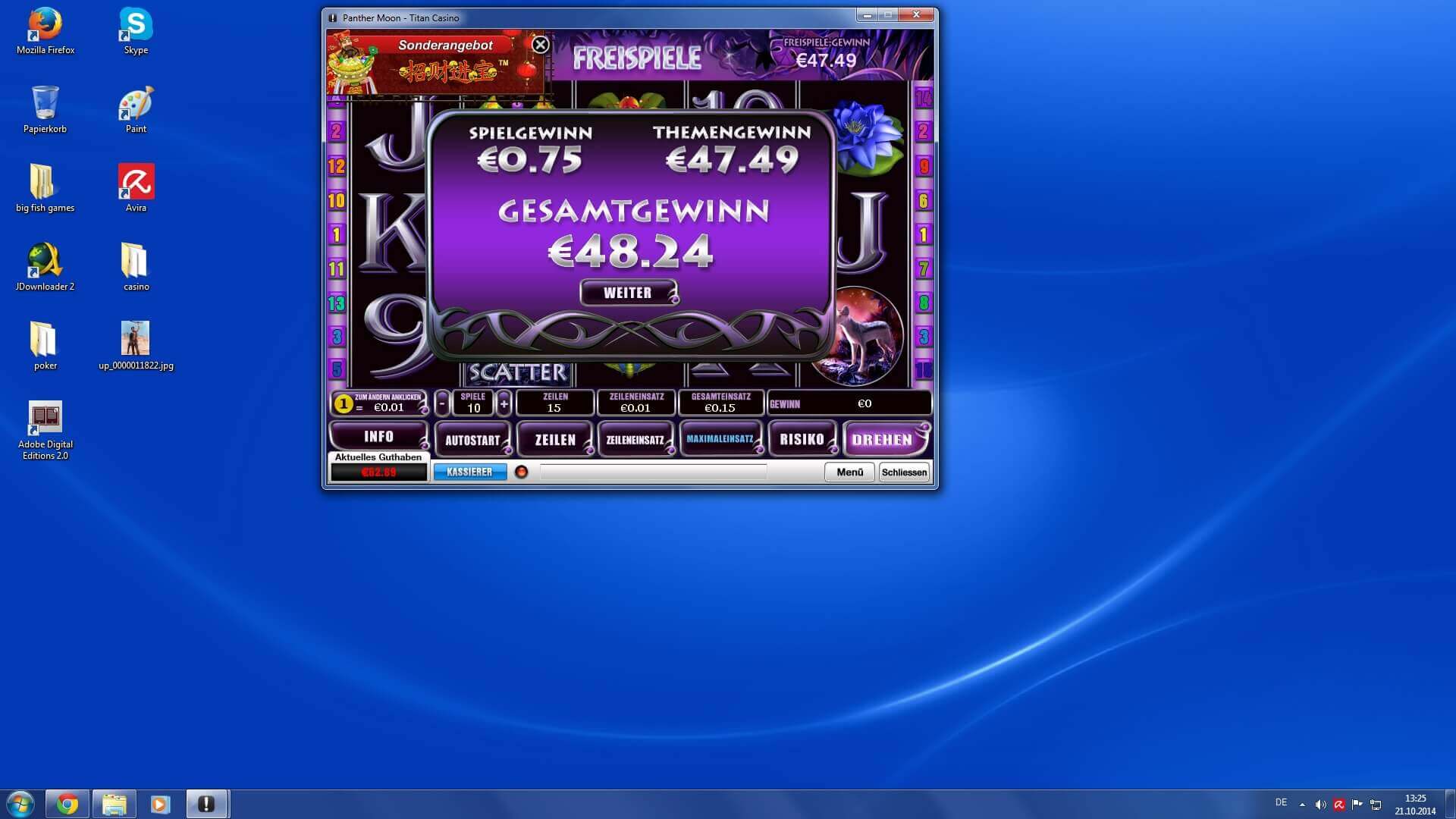Select payline marker 6 on right side
Viewport: 1456px width, 819px height.
click(x=924, y=201)
